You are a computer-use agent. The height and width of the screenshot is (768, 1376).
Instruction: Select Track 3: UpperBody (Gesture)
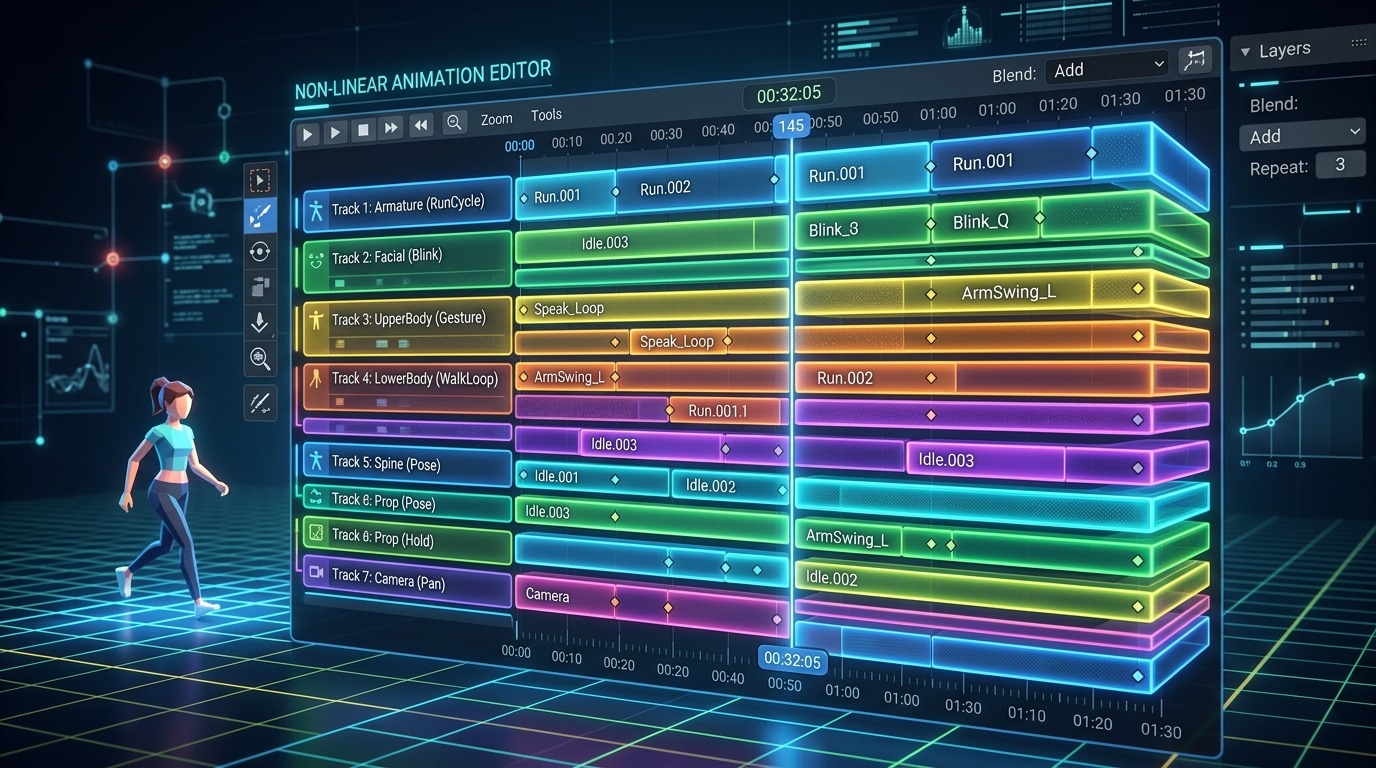(x=407, y=325)
